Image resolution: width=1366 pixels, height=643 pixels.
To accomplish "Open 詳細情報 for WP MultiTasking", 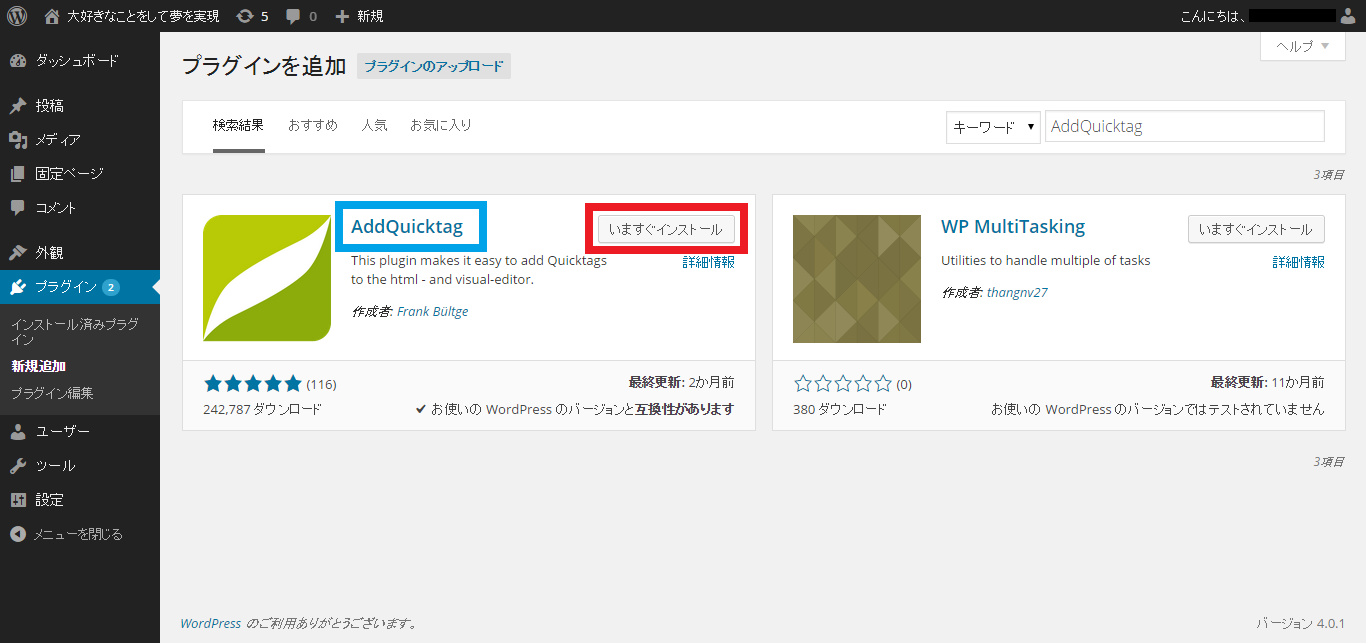I will pos(1299,262).
